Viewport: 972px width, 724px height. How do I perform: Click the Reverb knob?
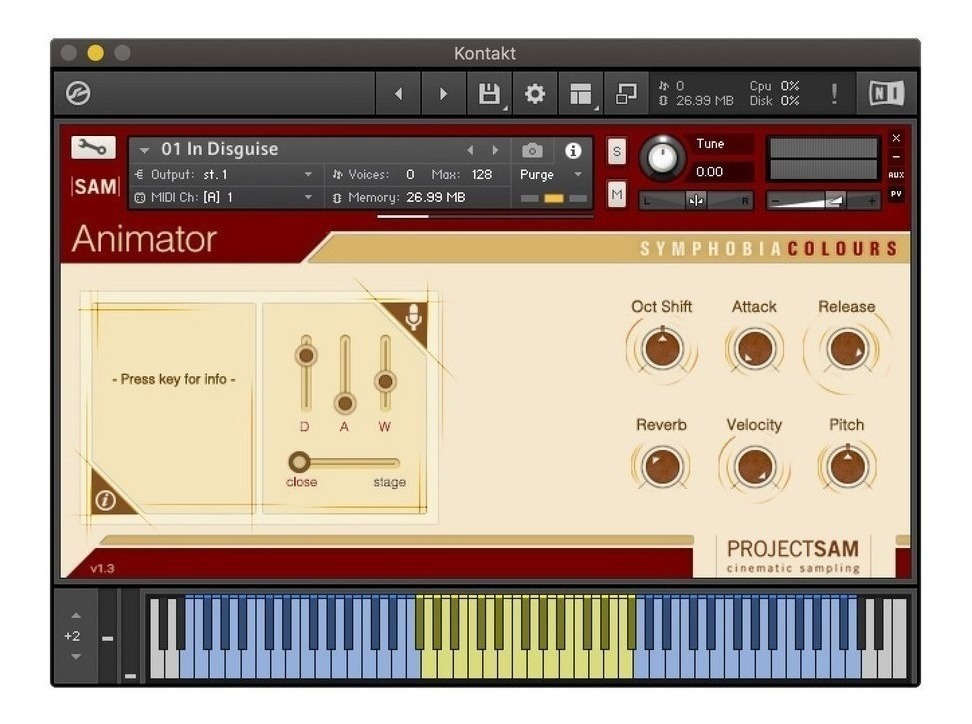(661, 466)
